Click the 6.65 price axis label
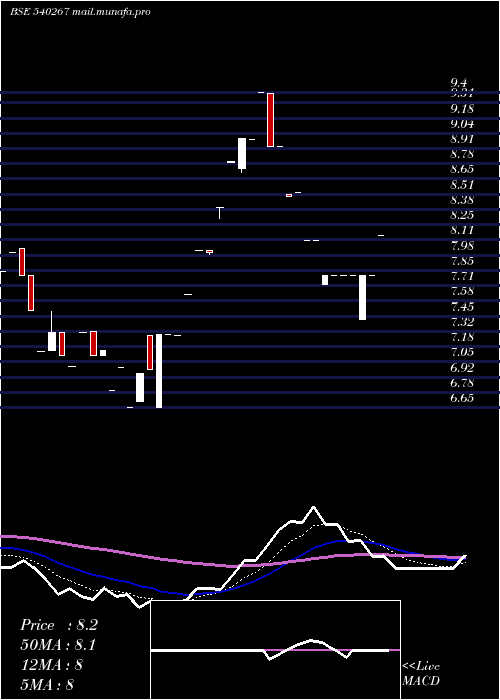 tap(462, 398)
